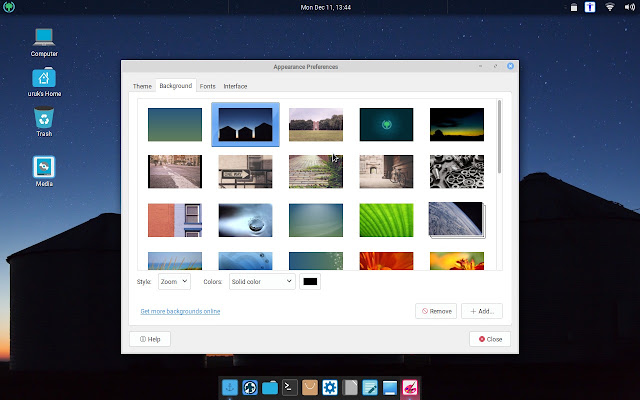The image size is (640, 400).
Task: Switch to the Theme tab
Action: click(142, 86)
